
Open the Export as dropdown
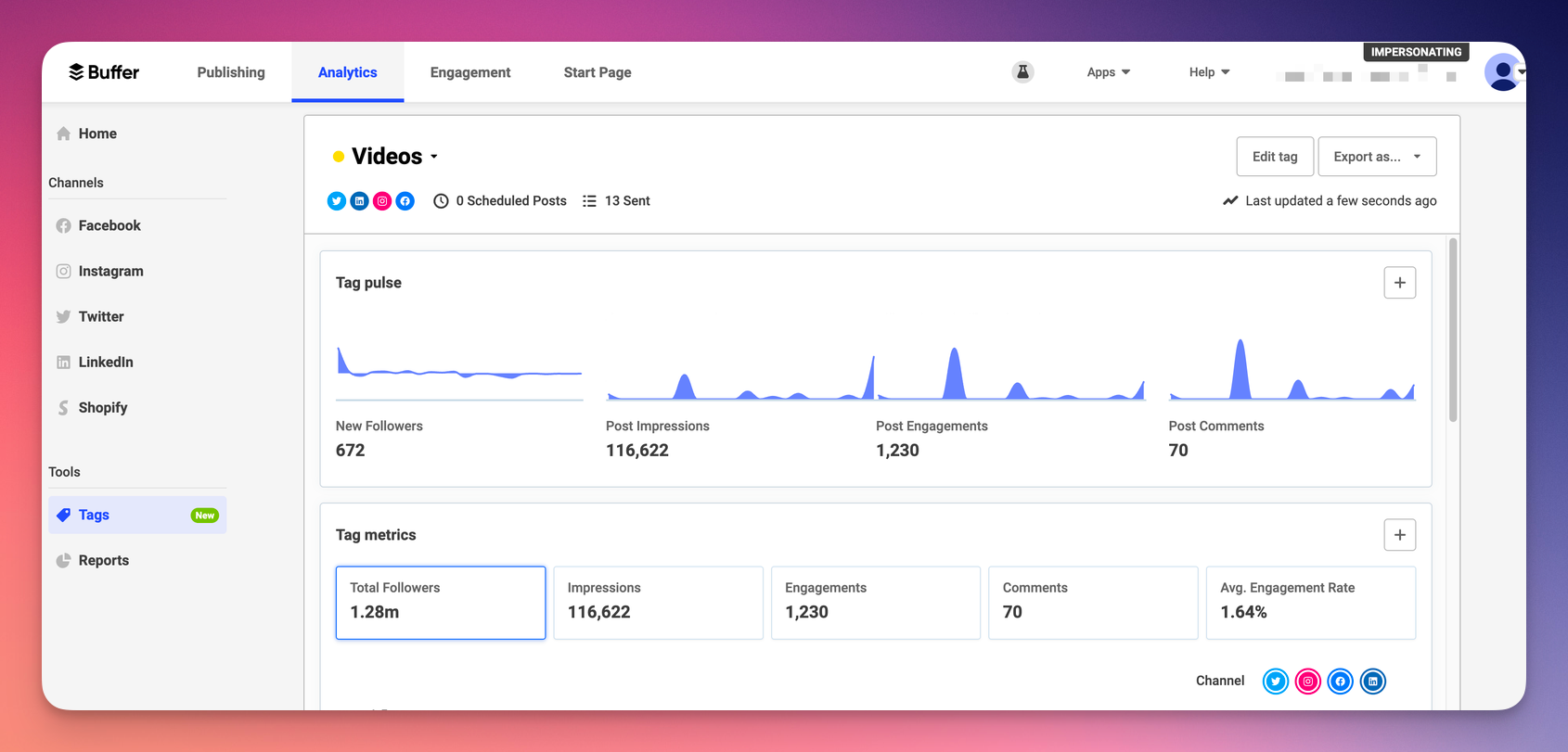(1377, 157)
